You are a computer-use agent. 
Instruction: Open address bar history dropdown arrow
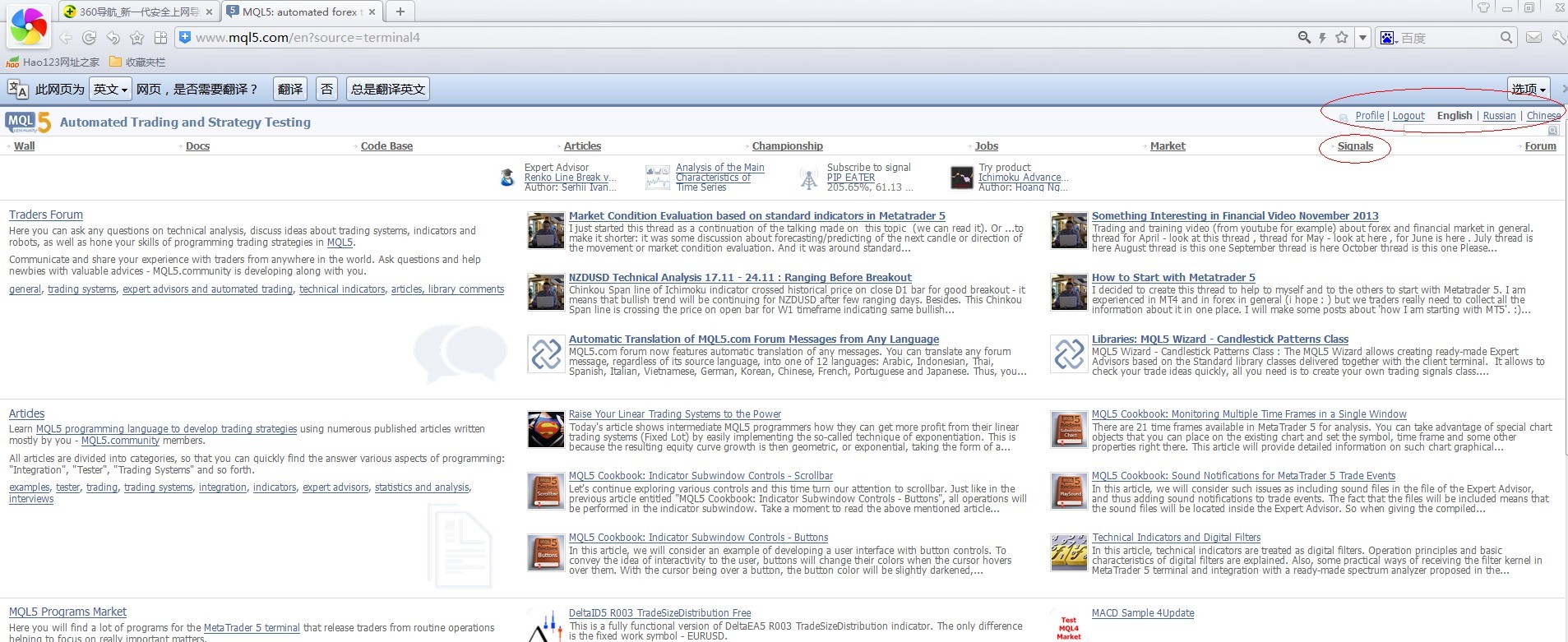1362,38
